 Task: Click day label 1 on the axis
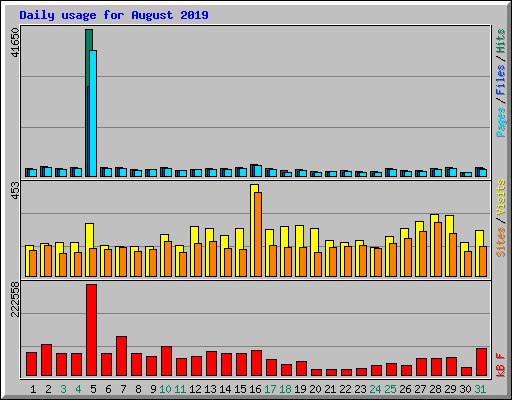coord(33,389)
